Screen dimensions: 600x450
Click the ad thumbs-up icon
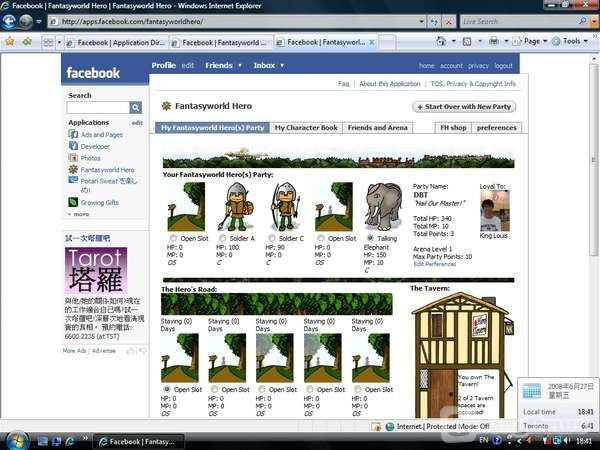130,351
